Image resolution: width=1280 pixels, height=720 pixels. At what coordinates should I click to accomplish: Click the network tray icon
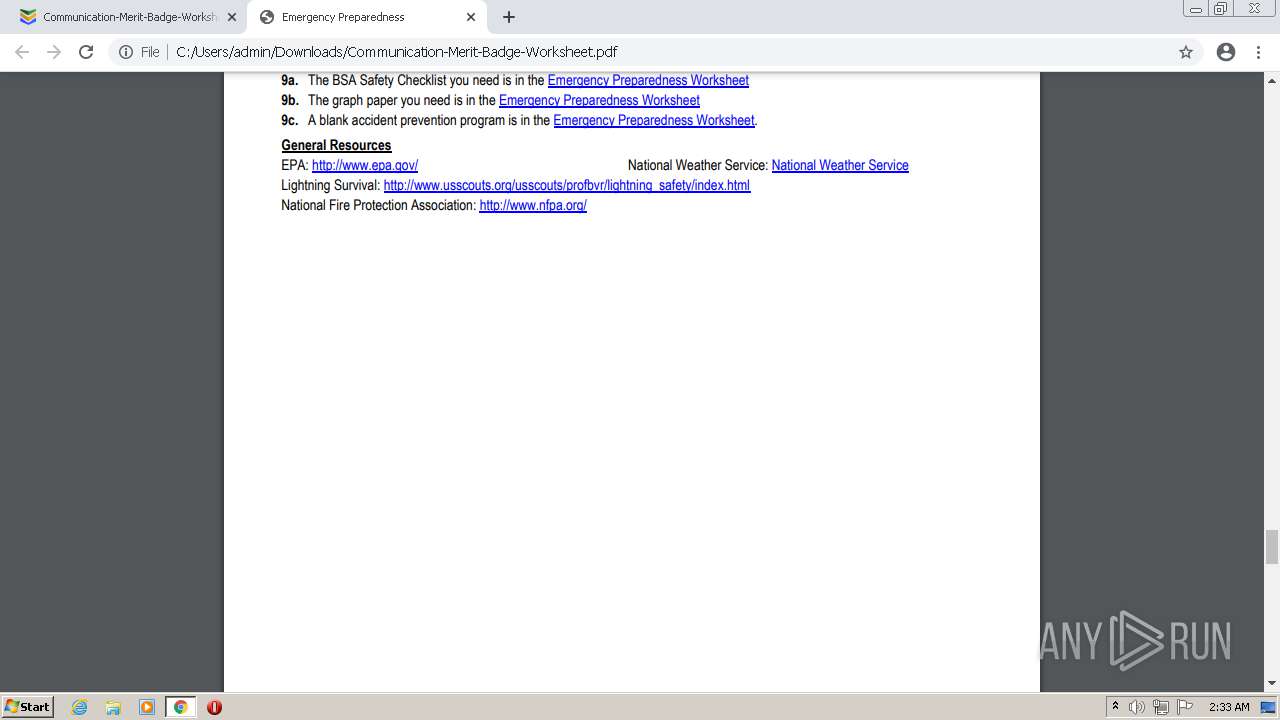[x=1161, y=707]
